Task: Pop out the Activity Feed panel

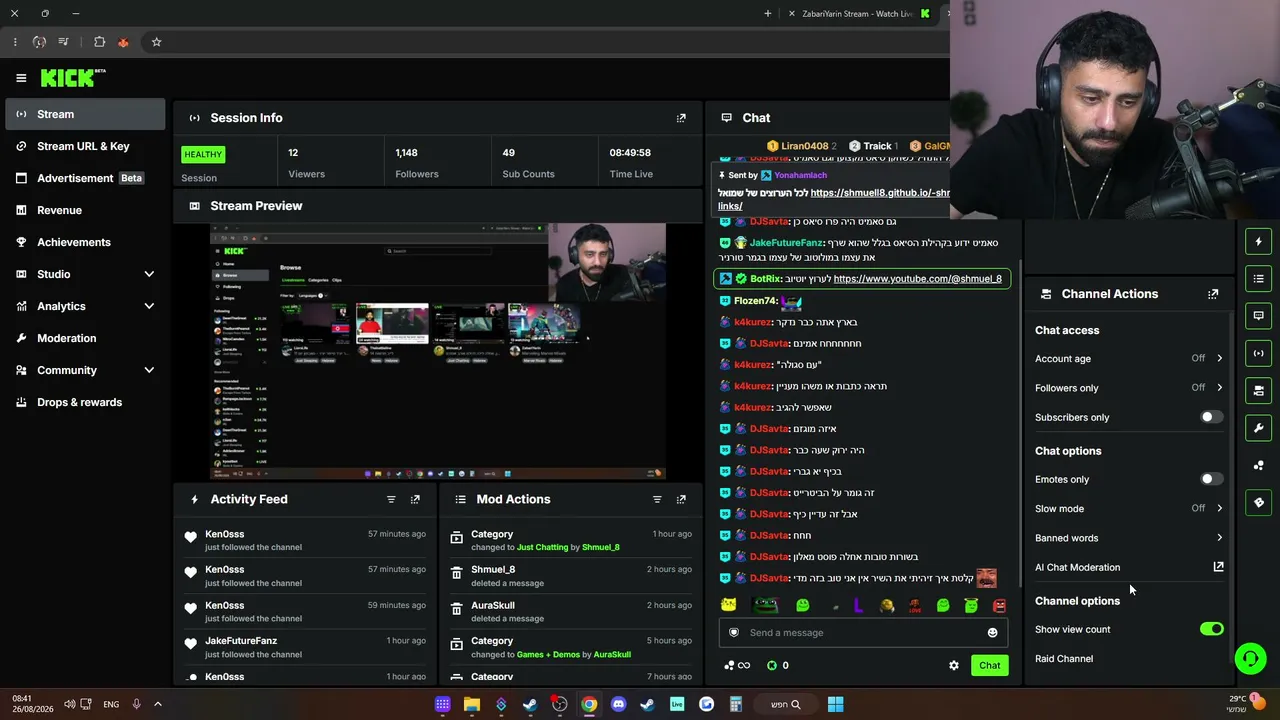Action: tap(415, 499)
